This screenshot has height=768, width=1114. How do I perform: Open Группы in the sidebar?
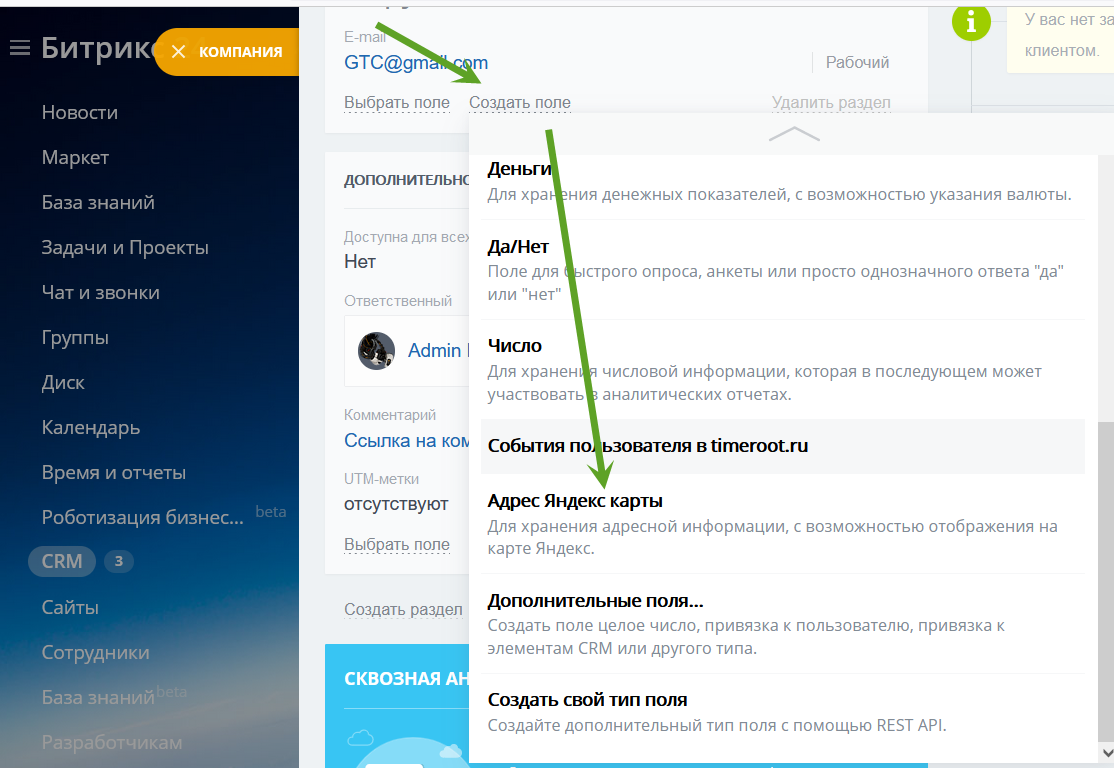click(x=75, y=337)
